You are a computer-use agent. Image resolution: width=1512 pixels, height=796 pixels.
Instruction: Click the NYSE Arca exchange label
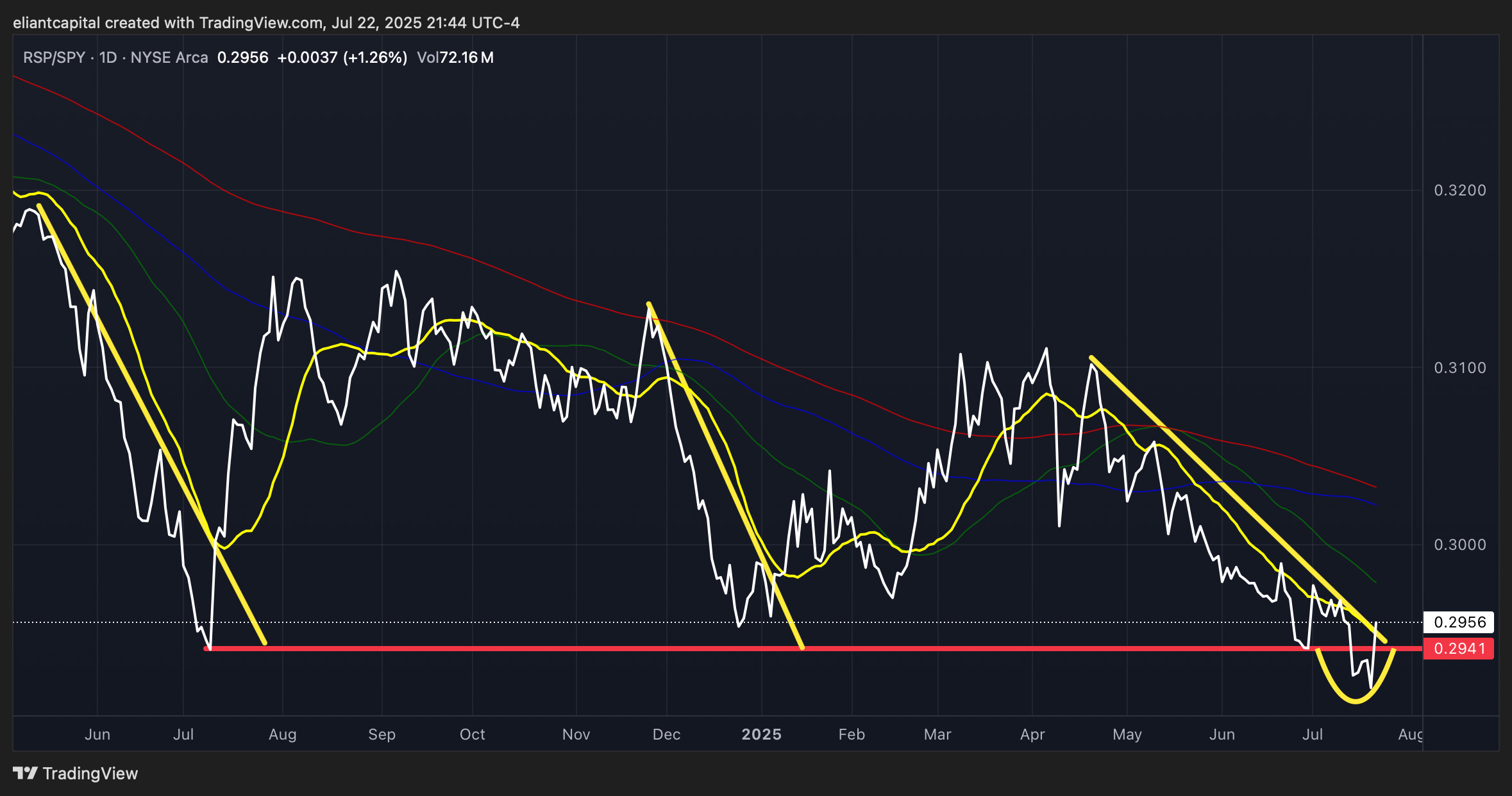pos(169,58)
